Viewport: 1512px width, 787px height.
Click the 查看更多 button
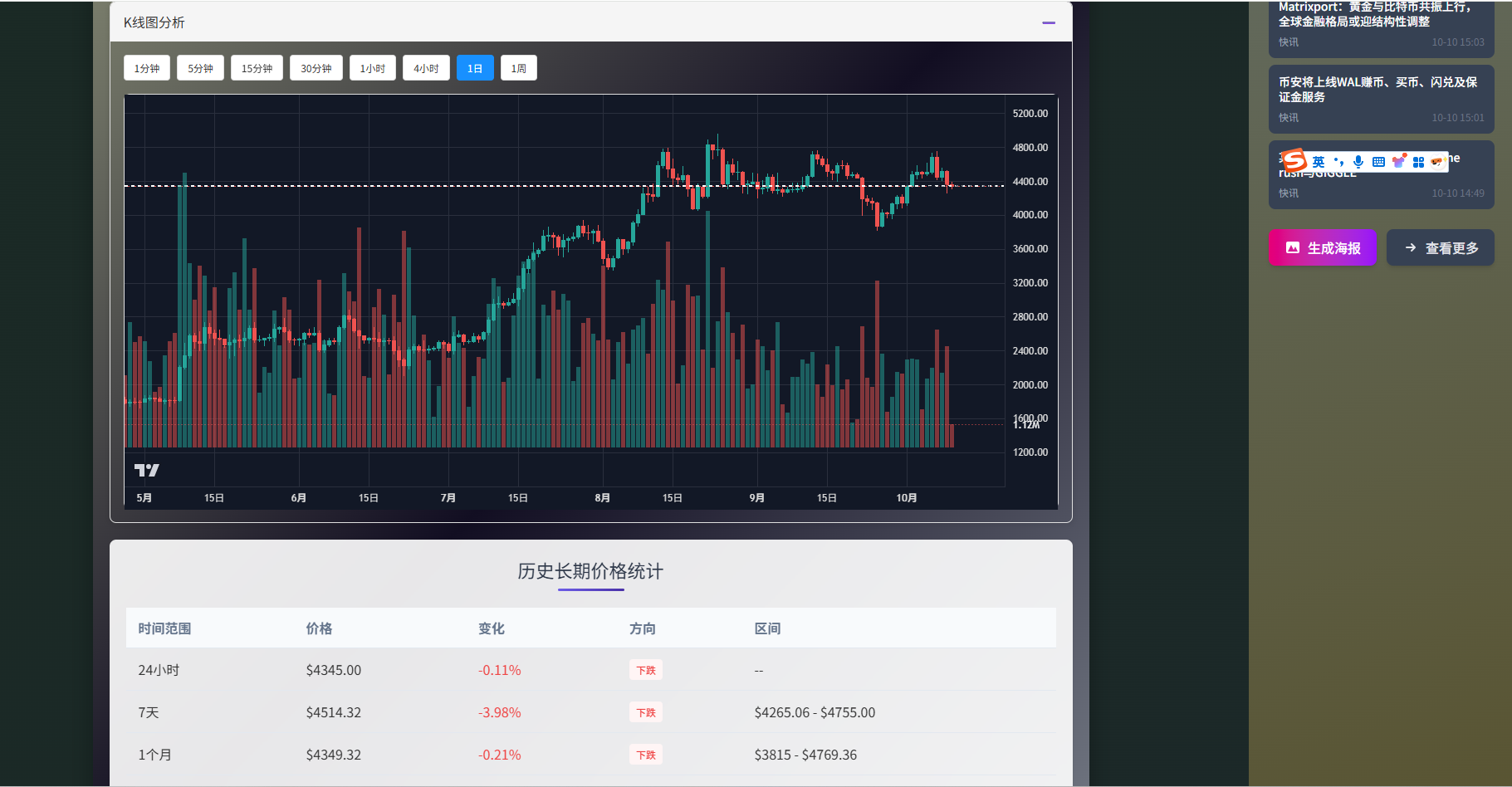1440,247
